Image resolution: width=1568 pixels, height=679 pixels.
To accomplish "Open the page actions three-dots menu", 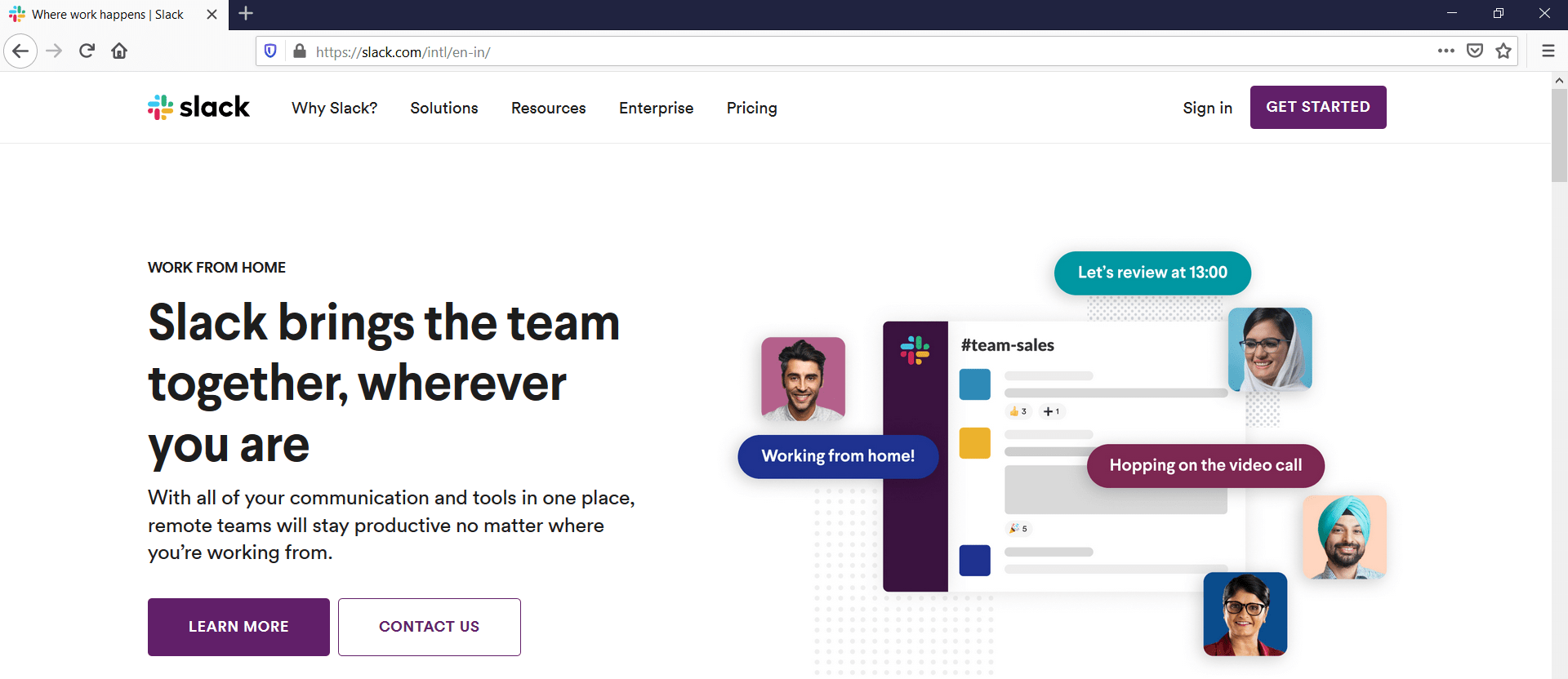I will (x=1446, y=51).
